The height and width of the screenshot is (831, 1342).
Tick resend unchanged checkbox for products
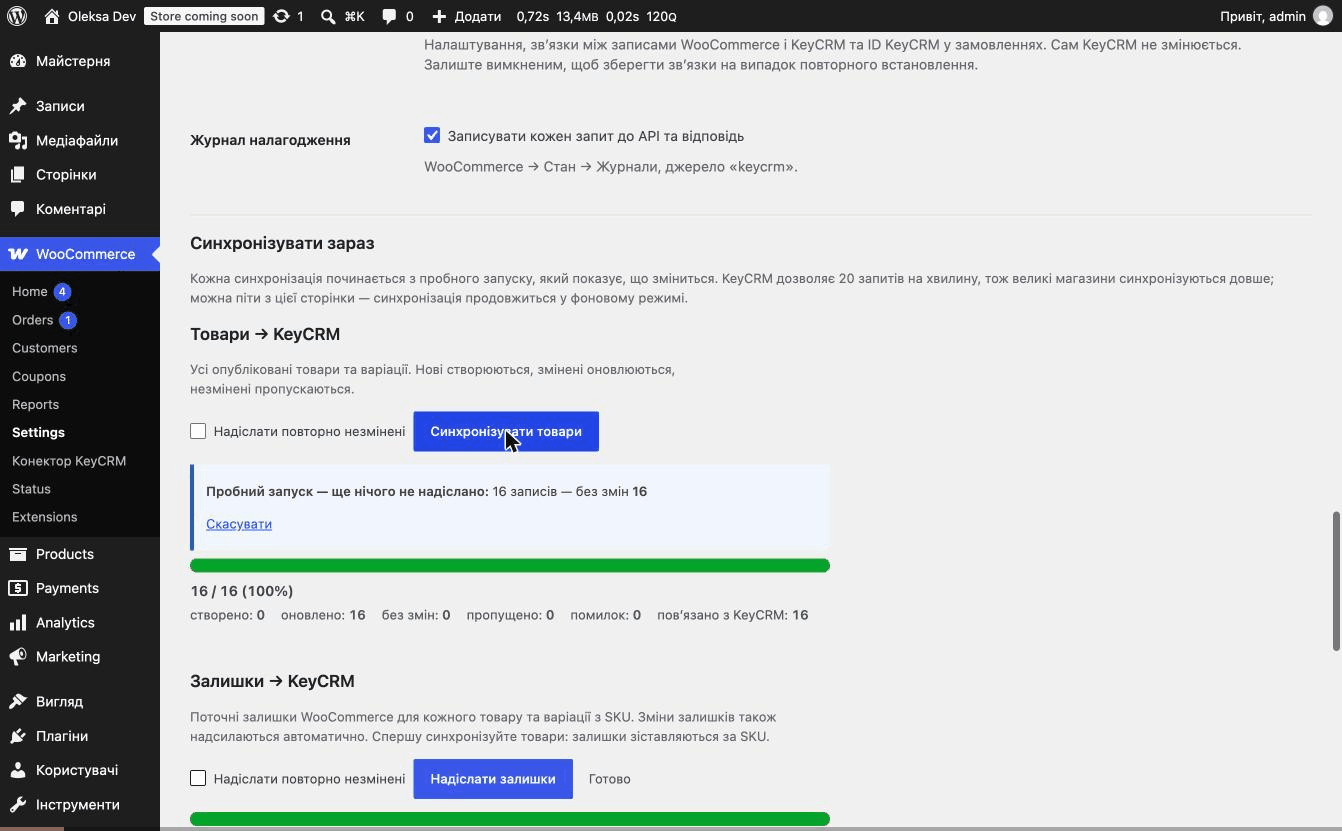(x=198, y=431)
